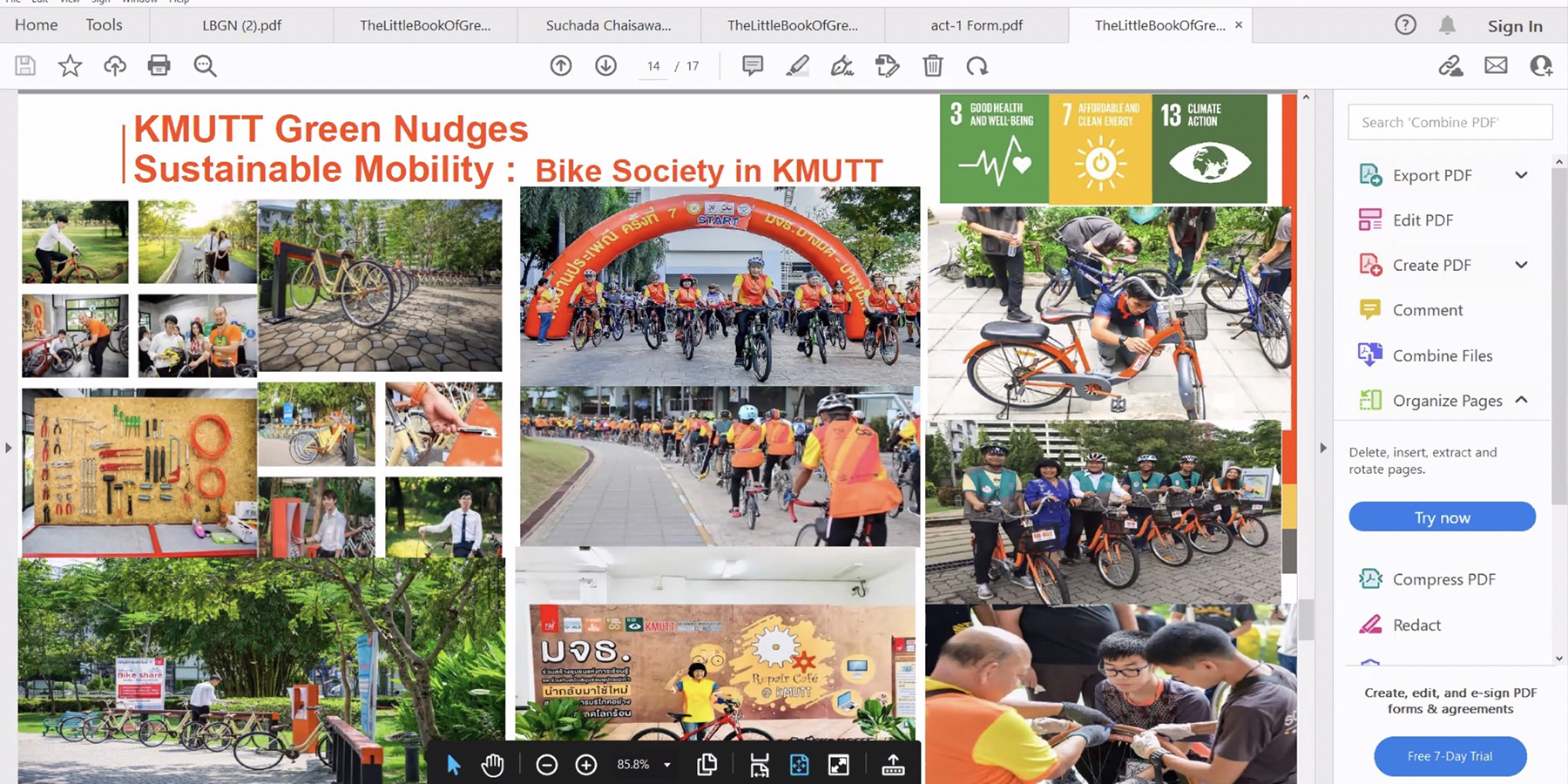Screen dimensions: 1568x784
Task: Toggle full screen page view
Action: coord(839,764)
